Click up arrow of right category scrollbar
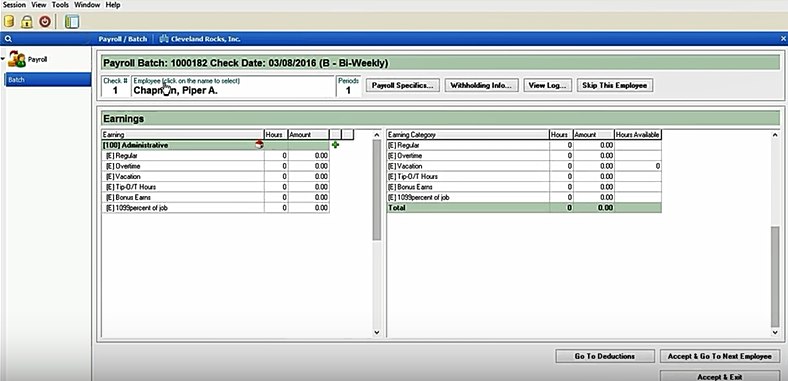Image resolution: width=788 pixels, height=381 pixels. 775,135
